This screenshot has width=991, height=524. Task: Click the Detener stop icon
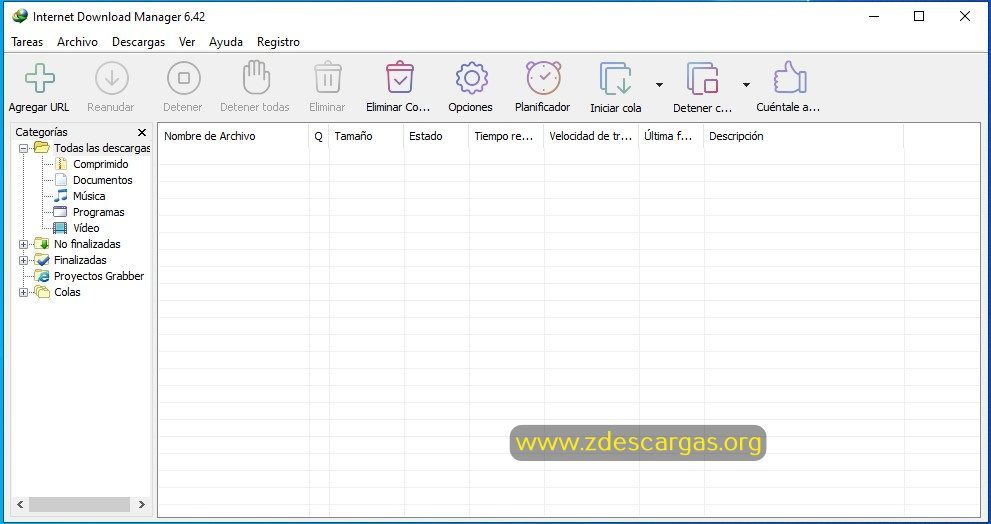tap(184, 78)
